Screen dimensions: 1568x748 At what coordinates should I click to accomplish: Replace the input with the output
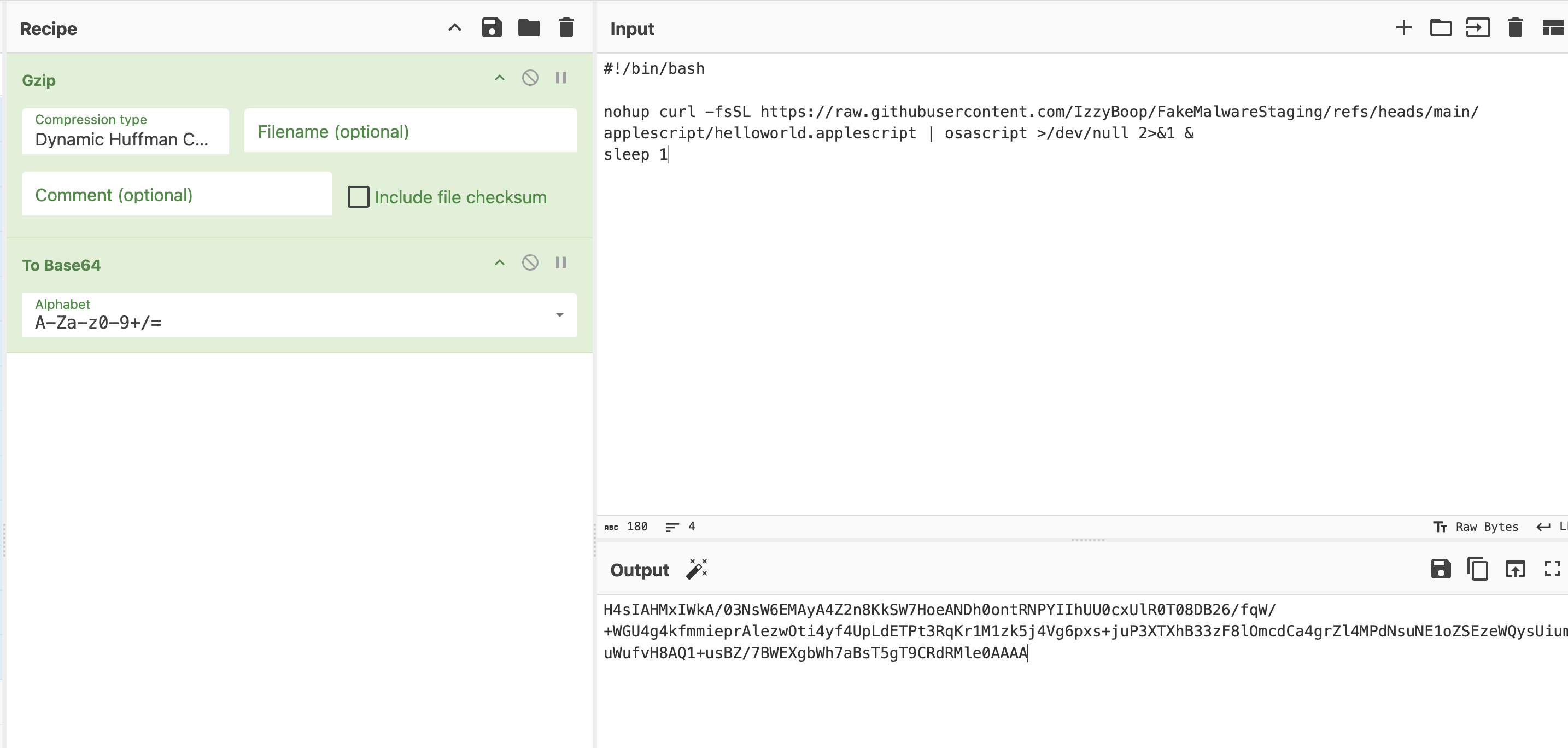pyautogui.click(x=1515, y=569)
